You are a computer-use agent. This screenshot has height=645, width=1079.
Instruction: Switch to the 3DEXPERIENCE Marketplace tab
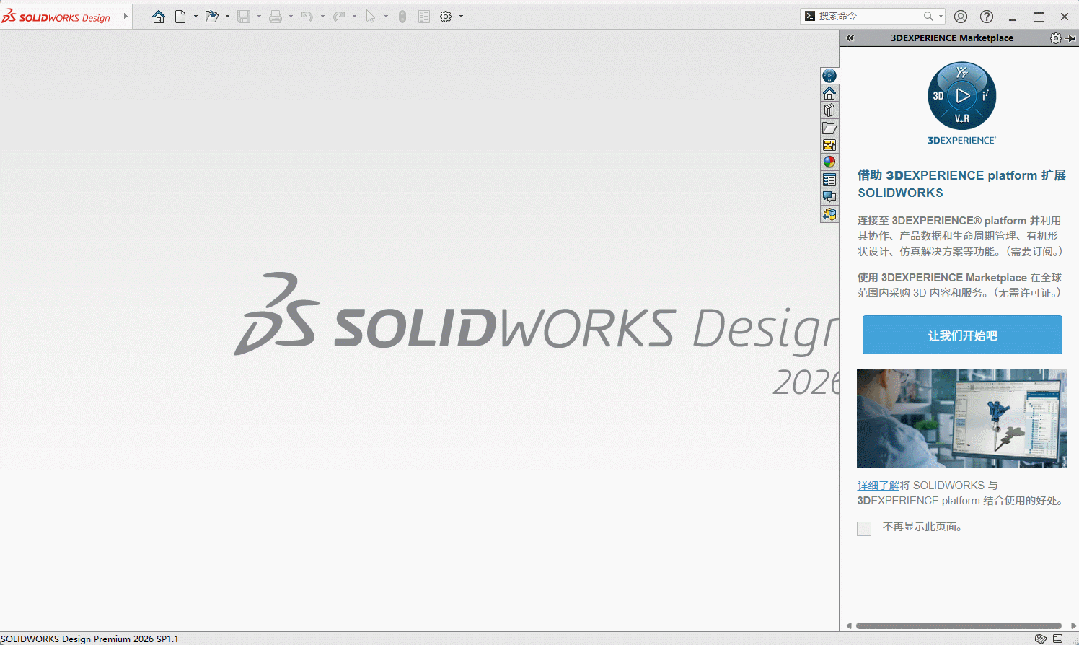(829, 76)
